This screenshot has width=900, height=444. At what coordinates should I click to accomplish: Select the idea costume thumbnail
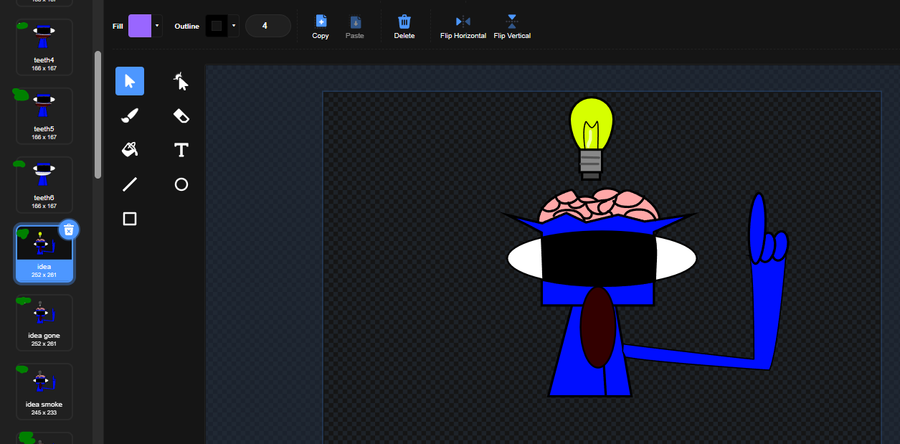(x=44, y=254)
